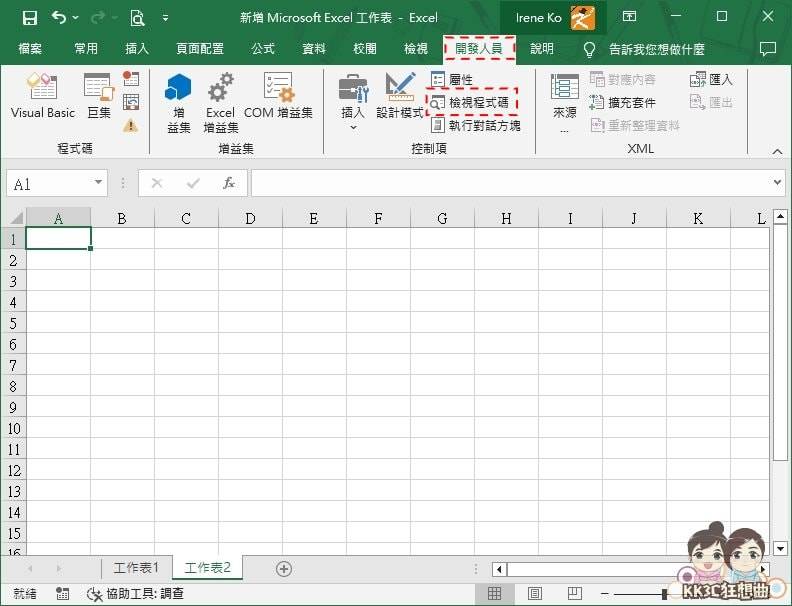Select column D header
The height and width of the screenshot is (606, 792).
[x=250, y=218]
